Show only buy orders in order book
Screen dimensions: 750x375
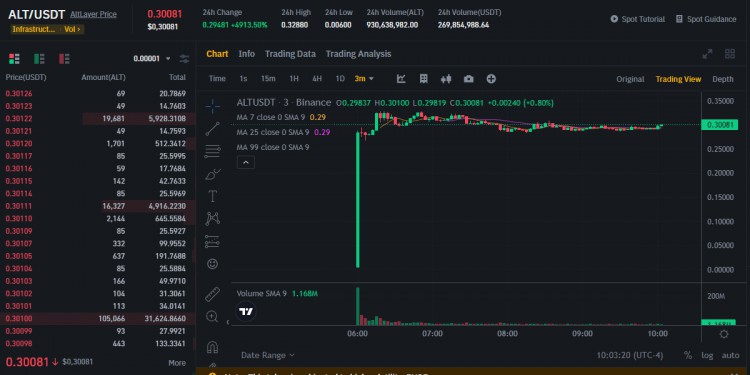[x=39, y=59]
